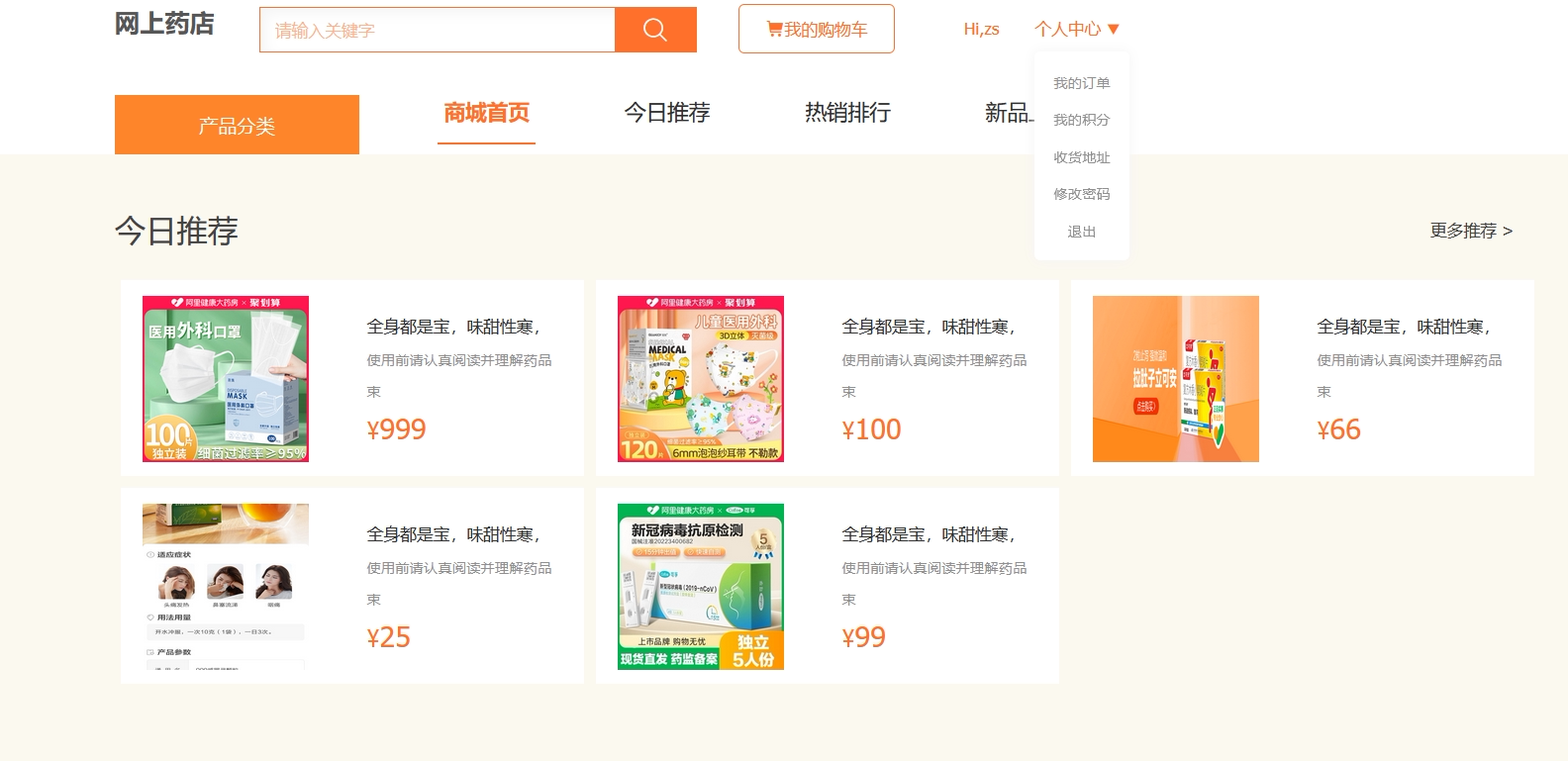1568x761 pixels.
Task: Switch to the 商城首页 tab
Action: point(486,113)
